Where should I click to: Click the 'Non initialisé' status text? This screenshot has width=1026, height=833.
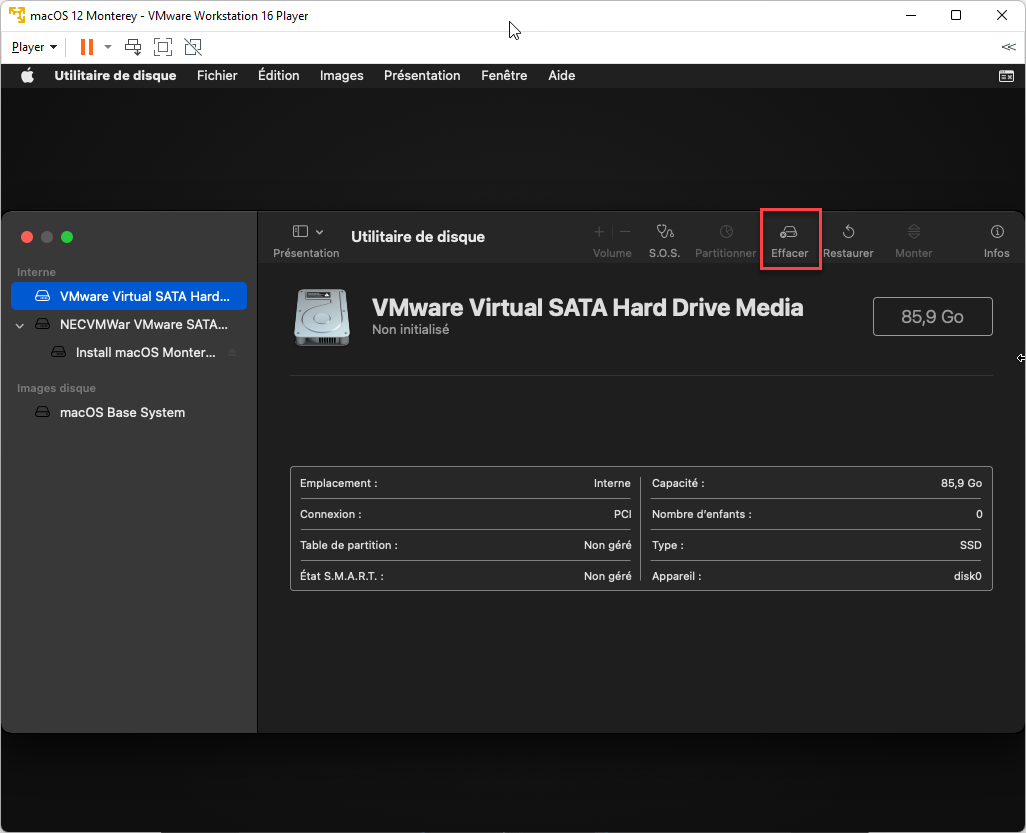point(410,330)
